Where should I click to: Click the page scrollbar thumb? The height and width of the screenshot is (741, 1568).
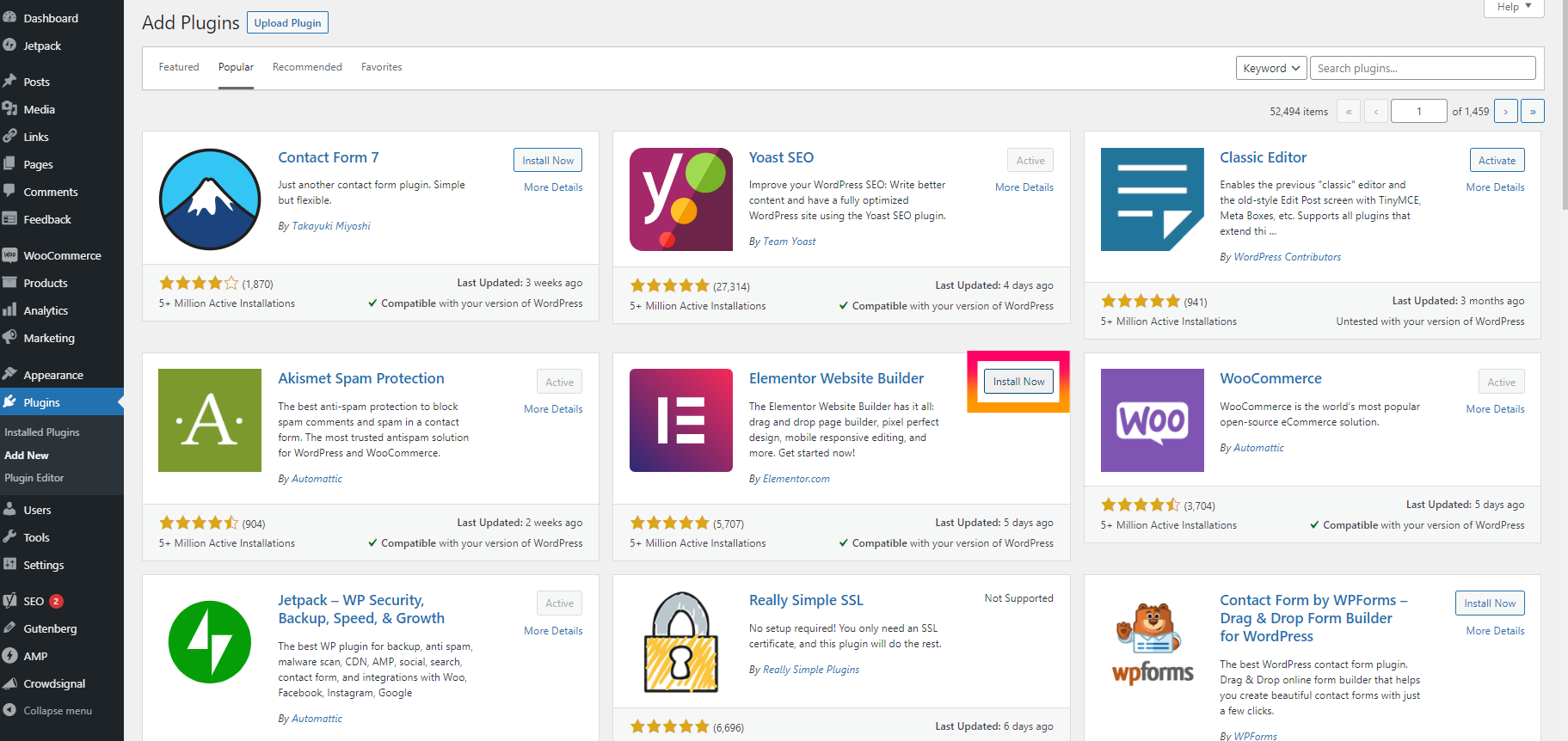point(1564,103)
